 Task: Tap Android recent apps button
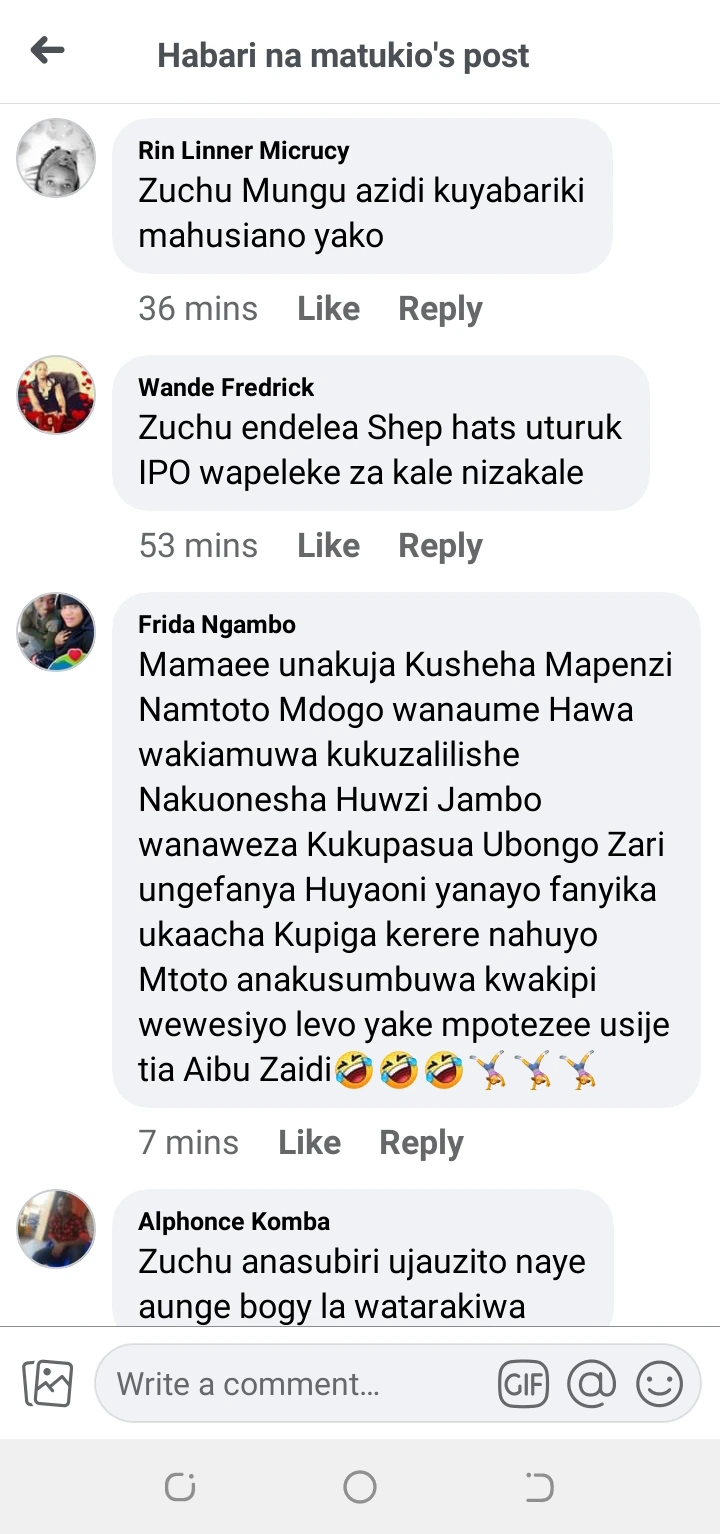pyautogui.click(x=180, y=1487)
